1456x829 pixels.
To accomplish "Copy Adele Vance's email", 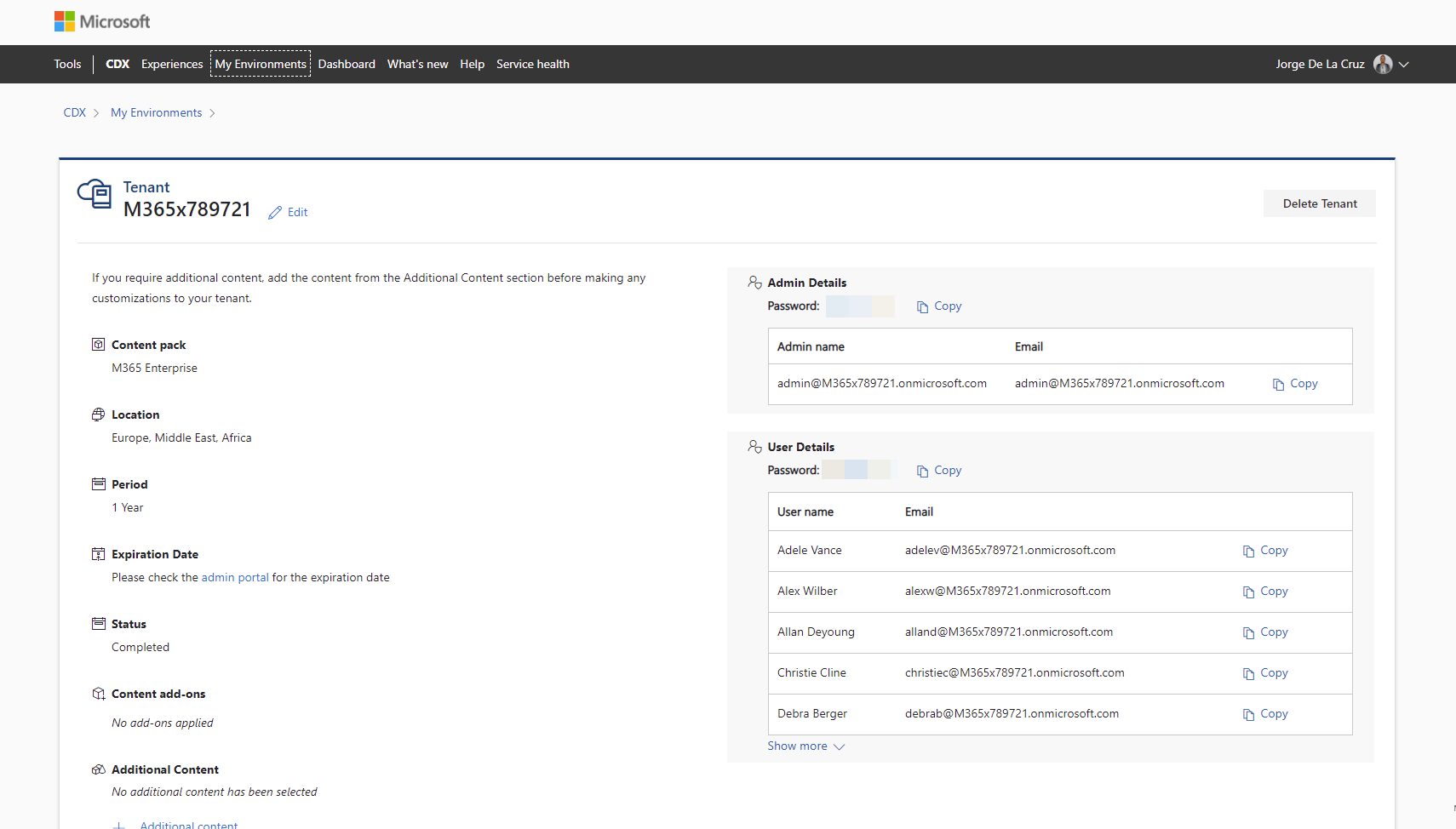I will (x=1265, y=551).
